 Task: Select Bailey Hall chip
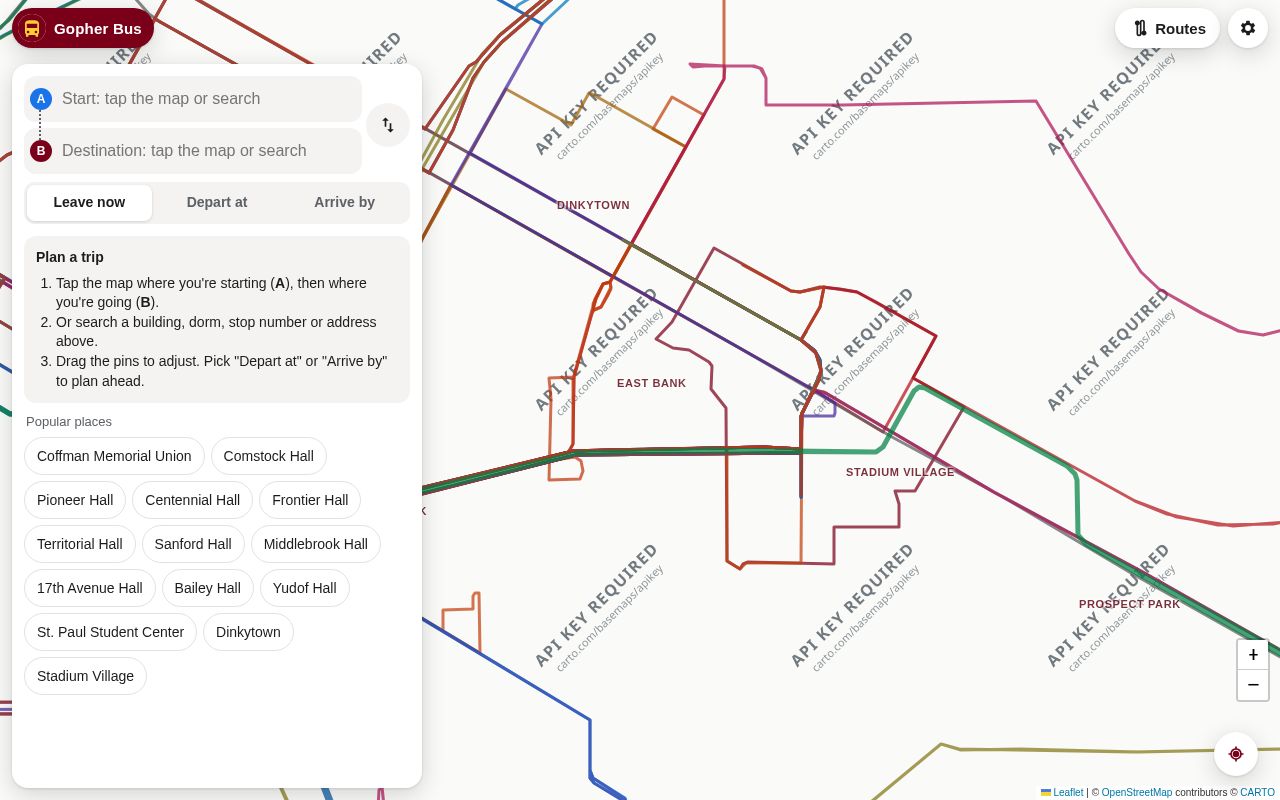coord(208,588)
